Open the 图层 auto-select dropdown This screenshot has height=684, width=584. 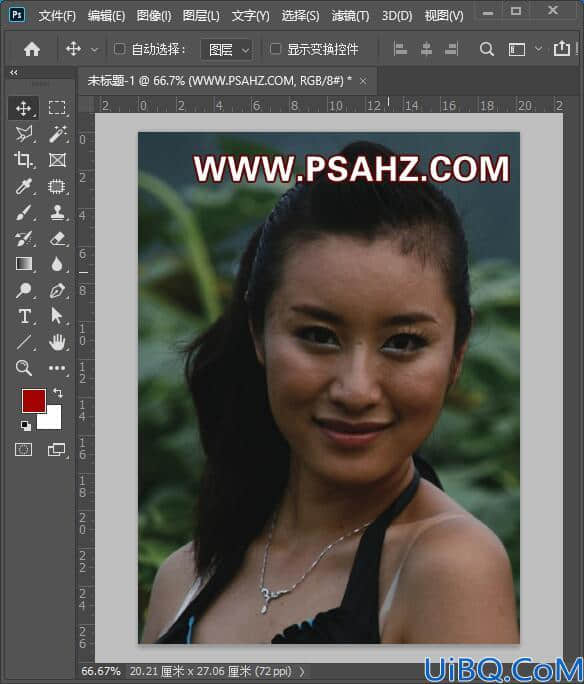227,49
